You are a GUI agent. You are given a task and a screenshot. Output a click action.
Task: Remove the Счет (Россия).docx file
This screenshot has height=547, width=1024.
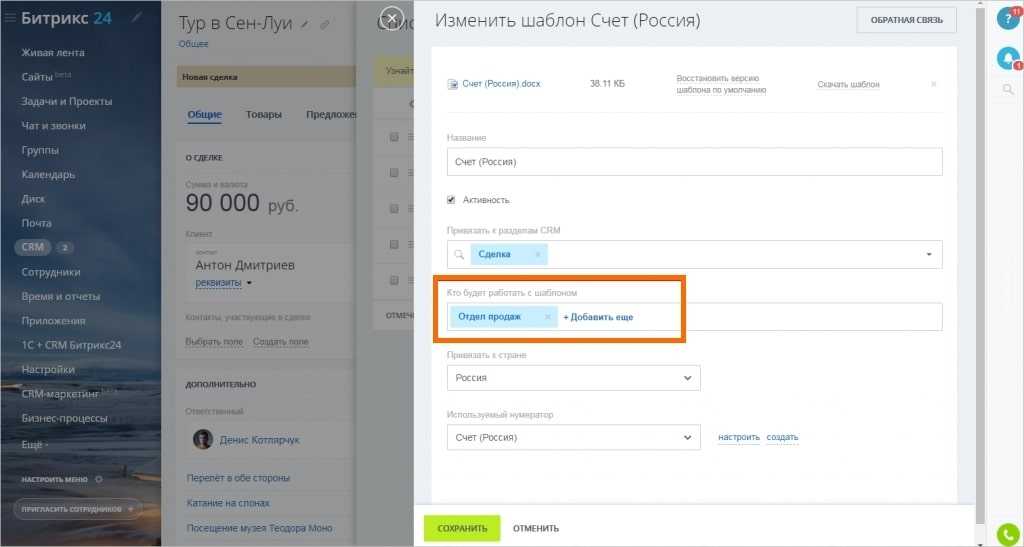(x=934, y=84)
